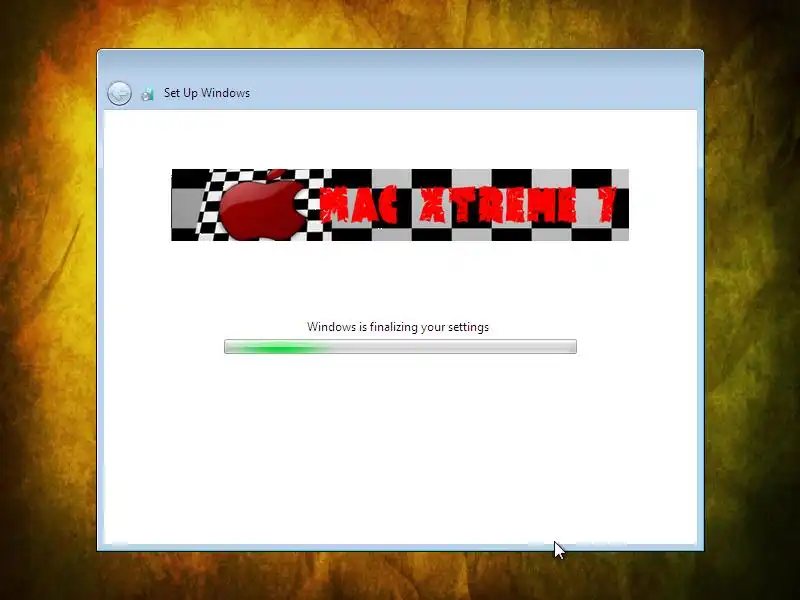Click the red apple logo in banner

262,205
